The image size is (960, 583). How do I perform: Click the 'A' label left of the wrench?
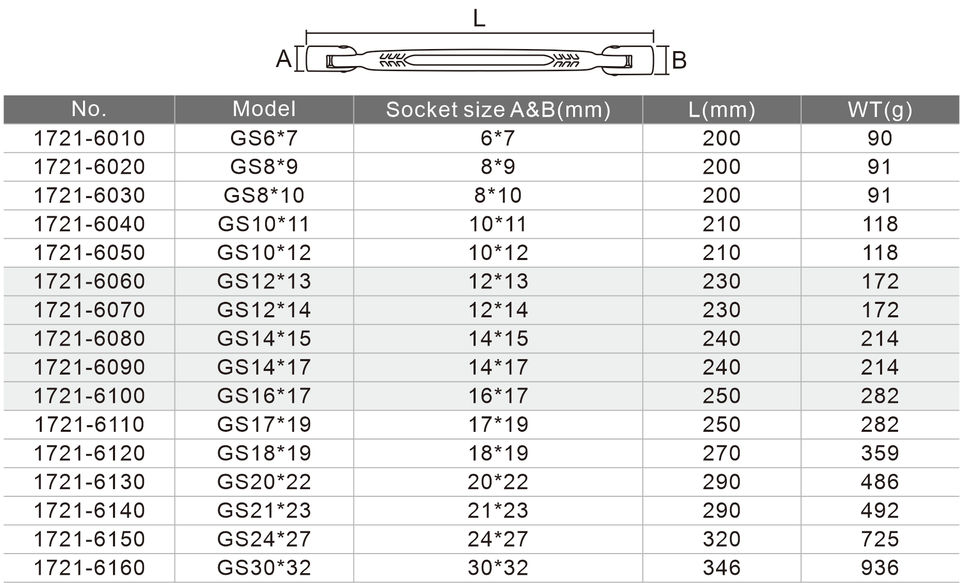[x=282, y=60]
